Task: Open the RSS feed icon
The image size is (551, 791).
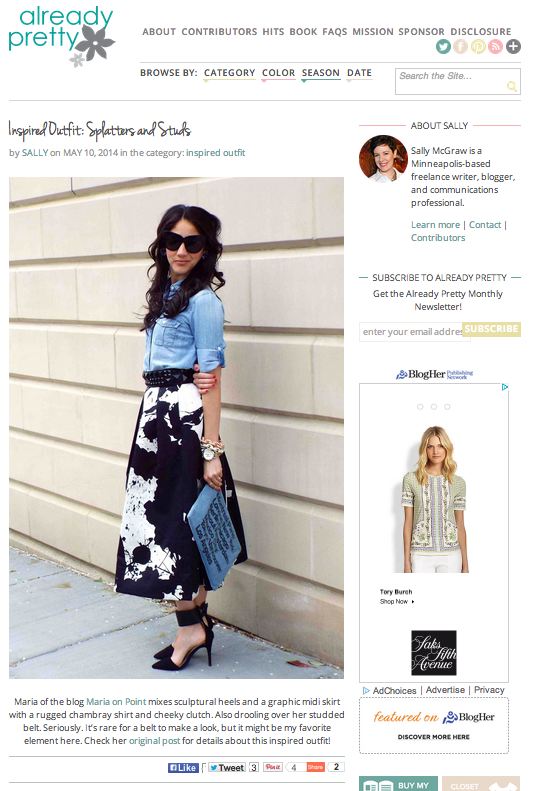Action: coord(495,47)
